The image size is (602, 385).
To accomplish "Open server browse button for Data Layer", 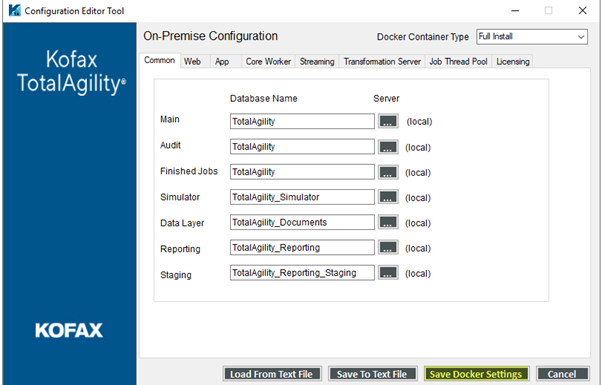I will pyautogui.click(x=388, y=222).
